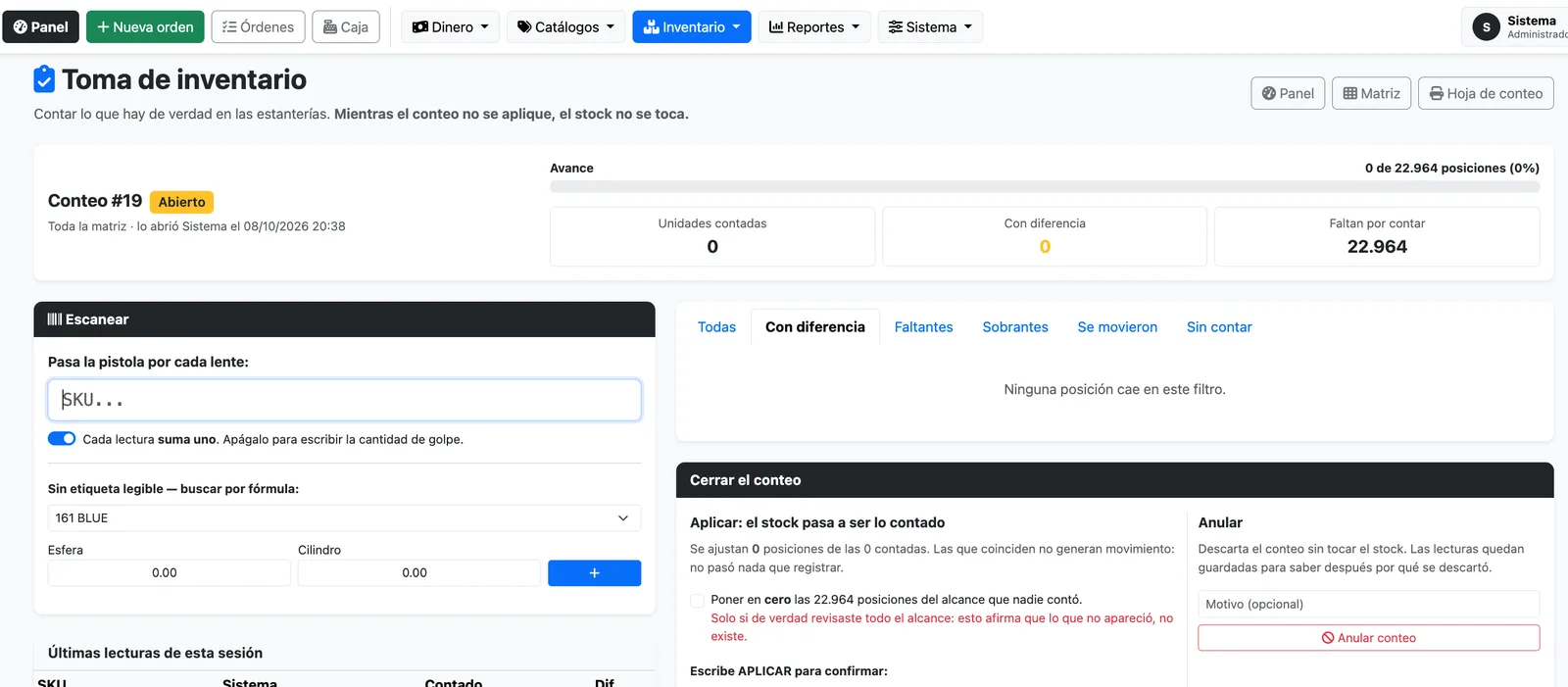Click the Con diferencia summary card

coord(1045,236)
